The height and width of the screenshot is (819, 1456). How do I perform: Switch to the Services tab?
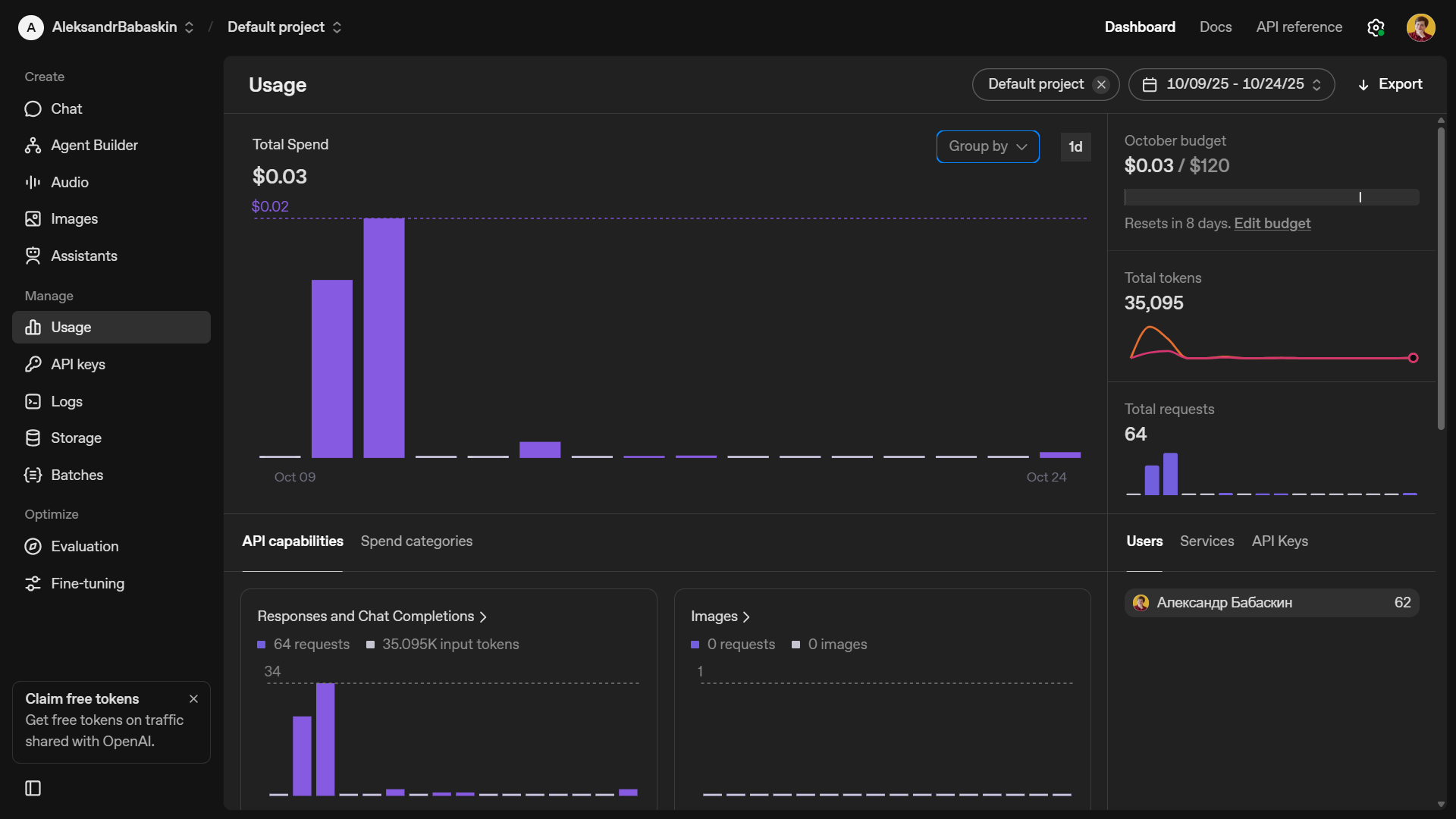[x=1207, y=541]
